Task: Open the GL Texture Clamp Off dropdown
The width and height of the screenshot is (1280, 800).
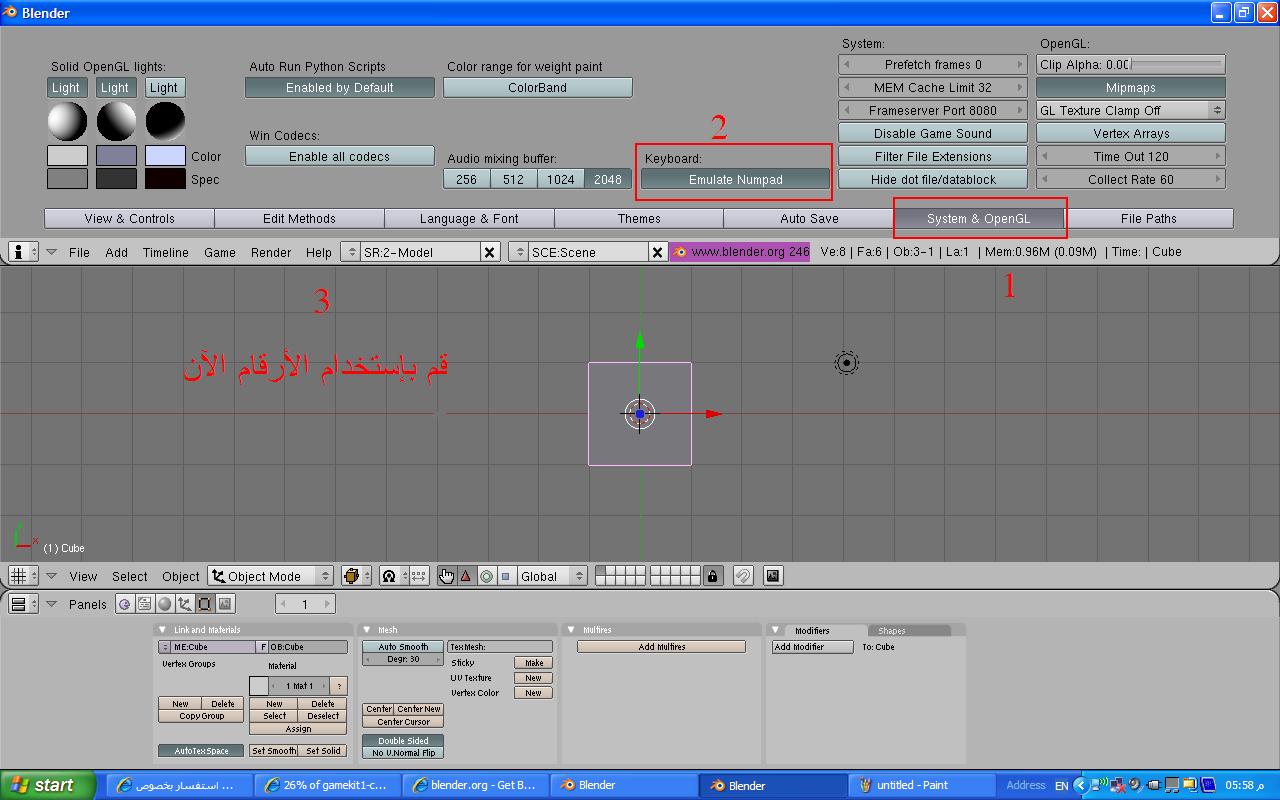Action: [x=1131, y=111]
